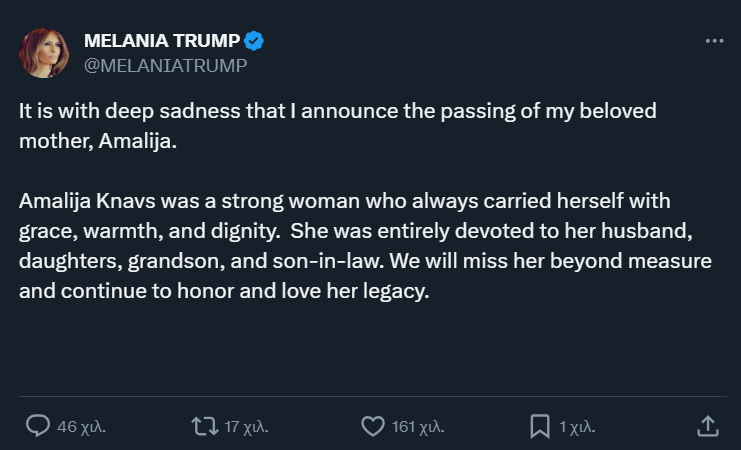Open the @MELANIATRUMP handle link

[x=165, y=65]
